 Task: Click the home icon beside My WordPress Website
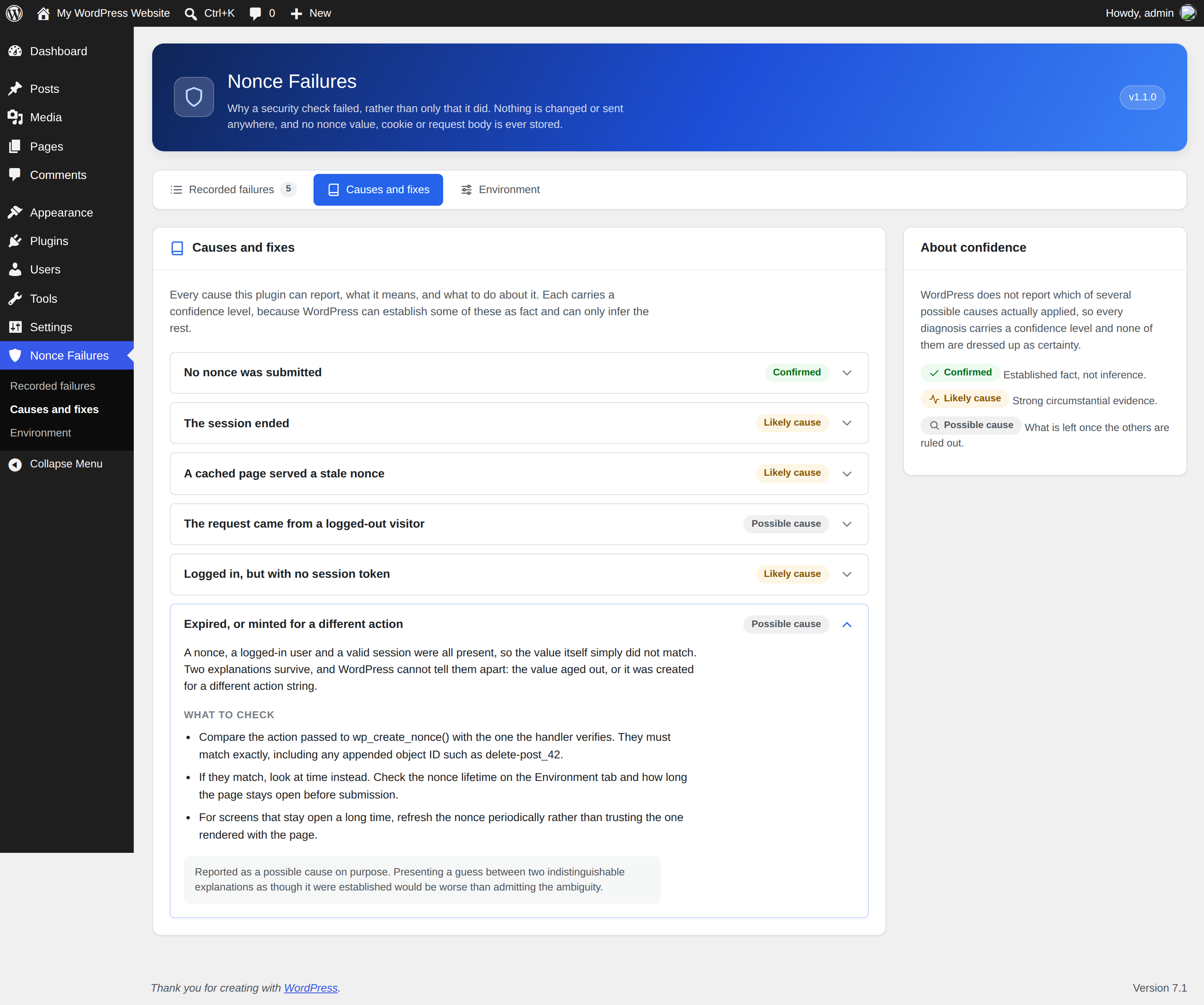pos(43,13)
